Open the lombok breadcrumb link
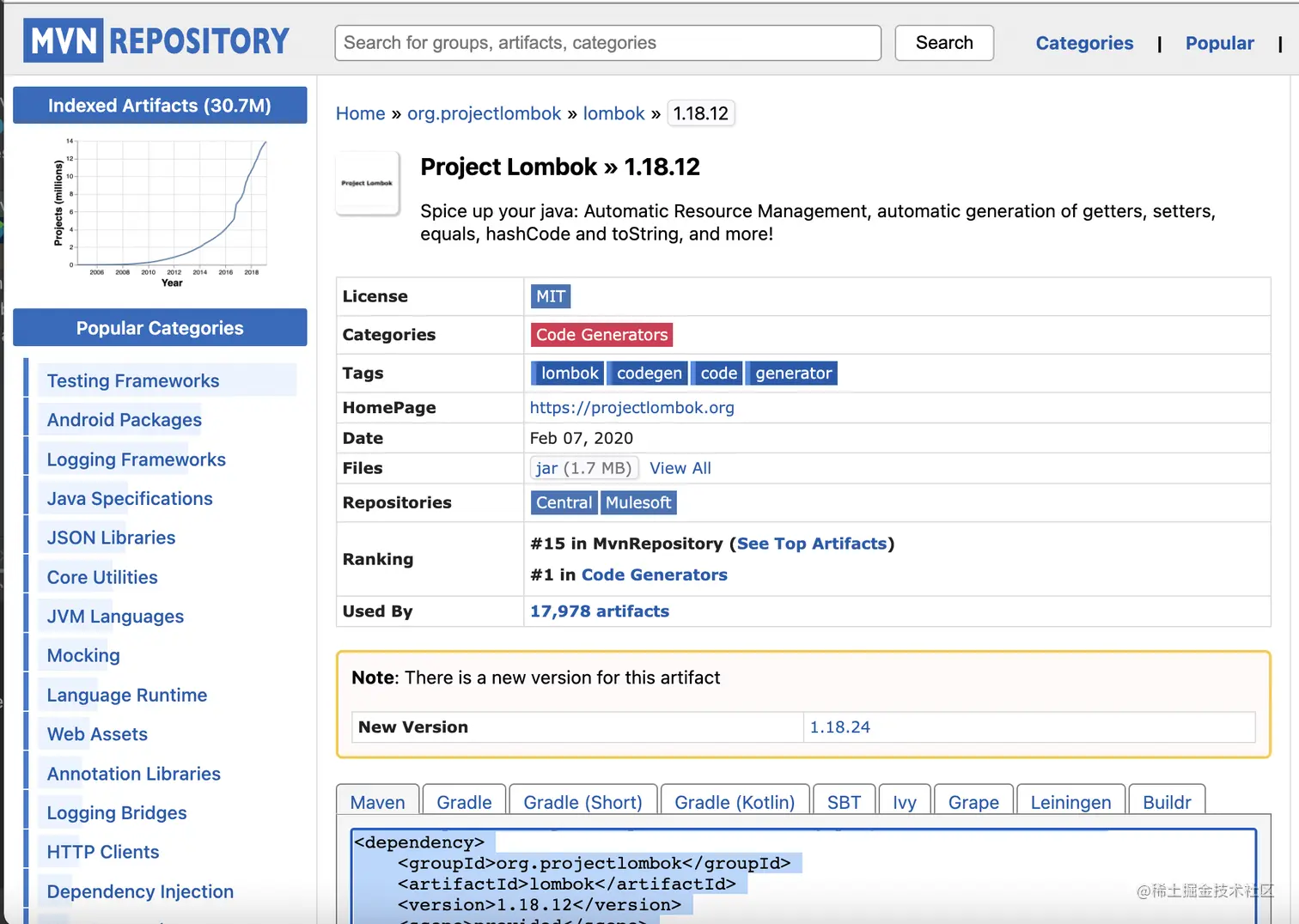 click(x=613, y=113)
